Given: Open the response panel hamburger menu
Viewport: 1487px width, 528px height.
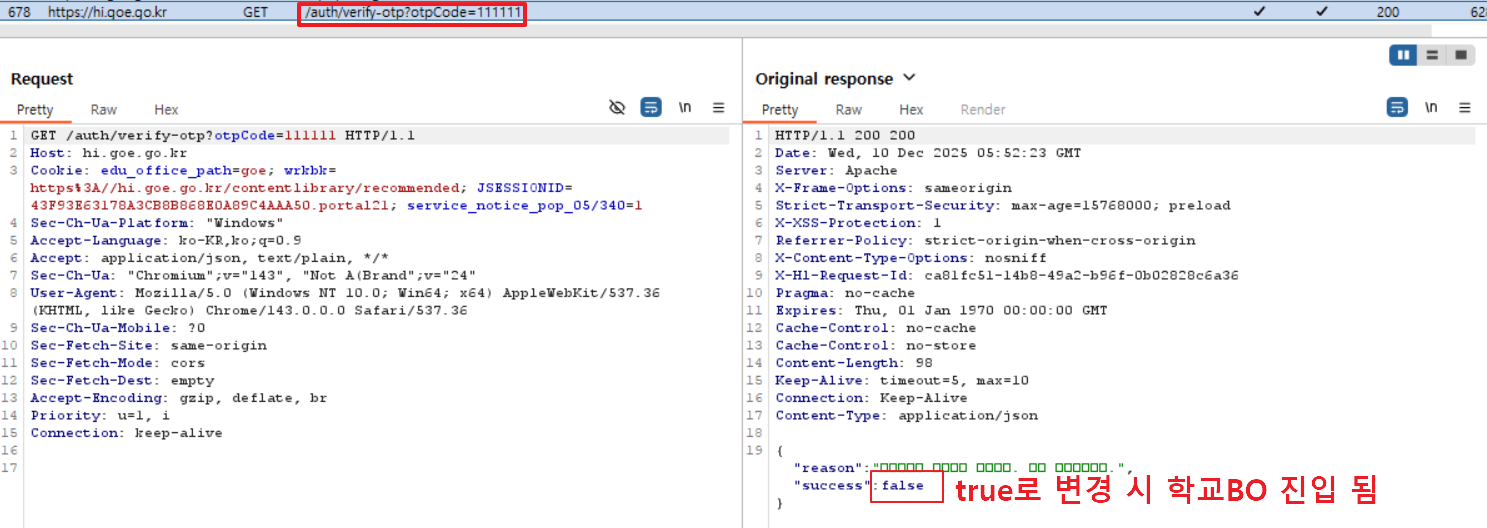Looking at the screenshot, I should tap(1465, 108).
